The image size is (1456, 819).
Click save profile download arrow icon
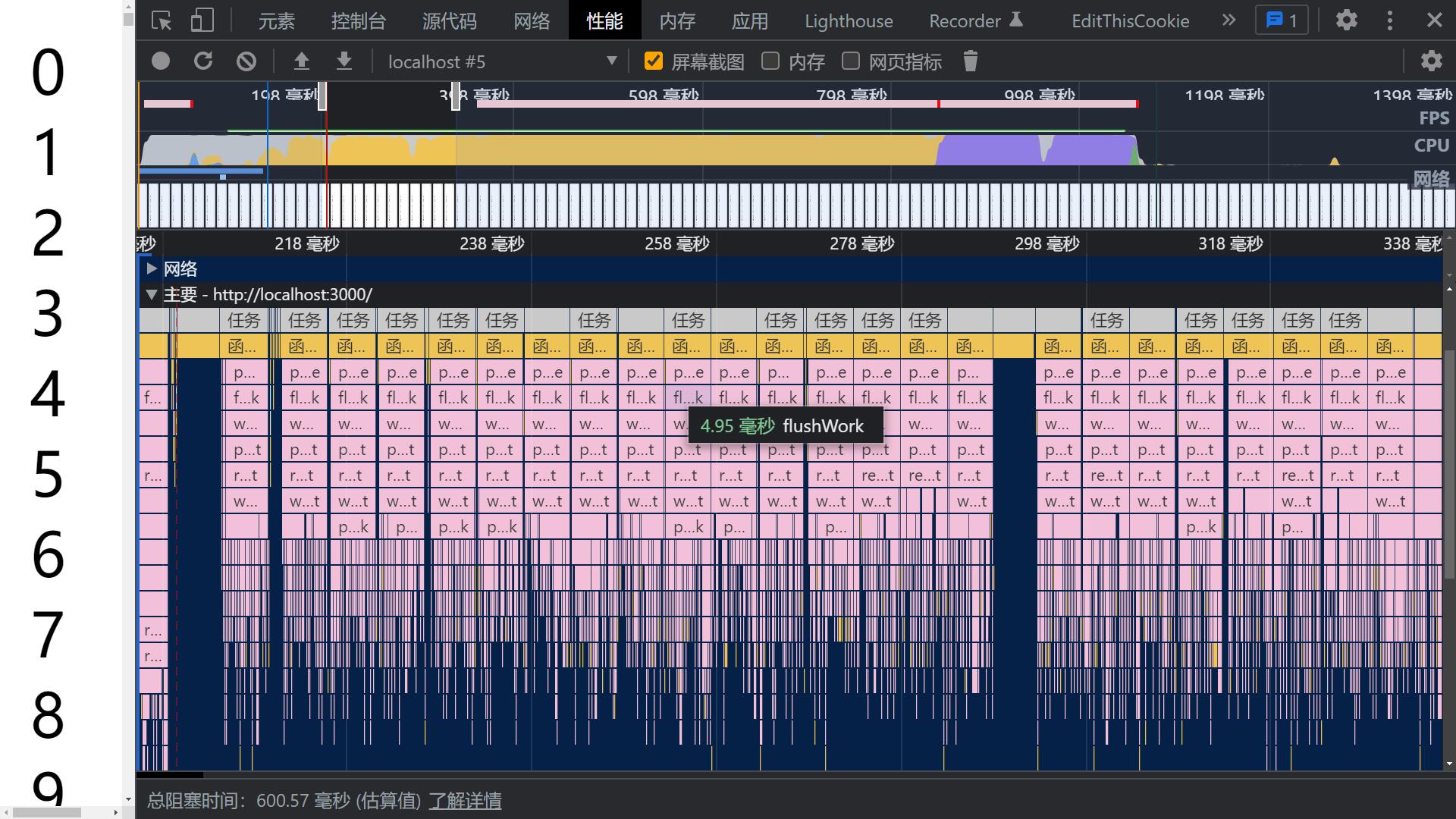[344, 61]
